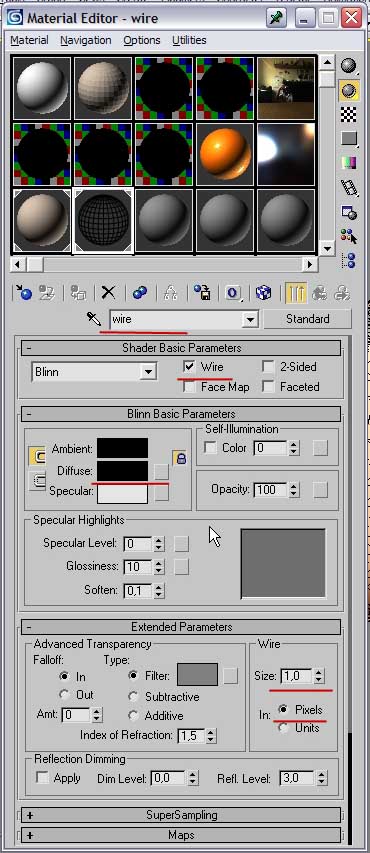Open the Material Editor Options icon

coord(349,212)
